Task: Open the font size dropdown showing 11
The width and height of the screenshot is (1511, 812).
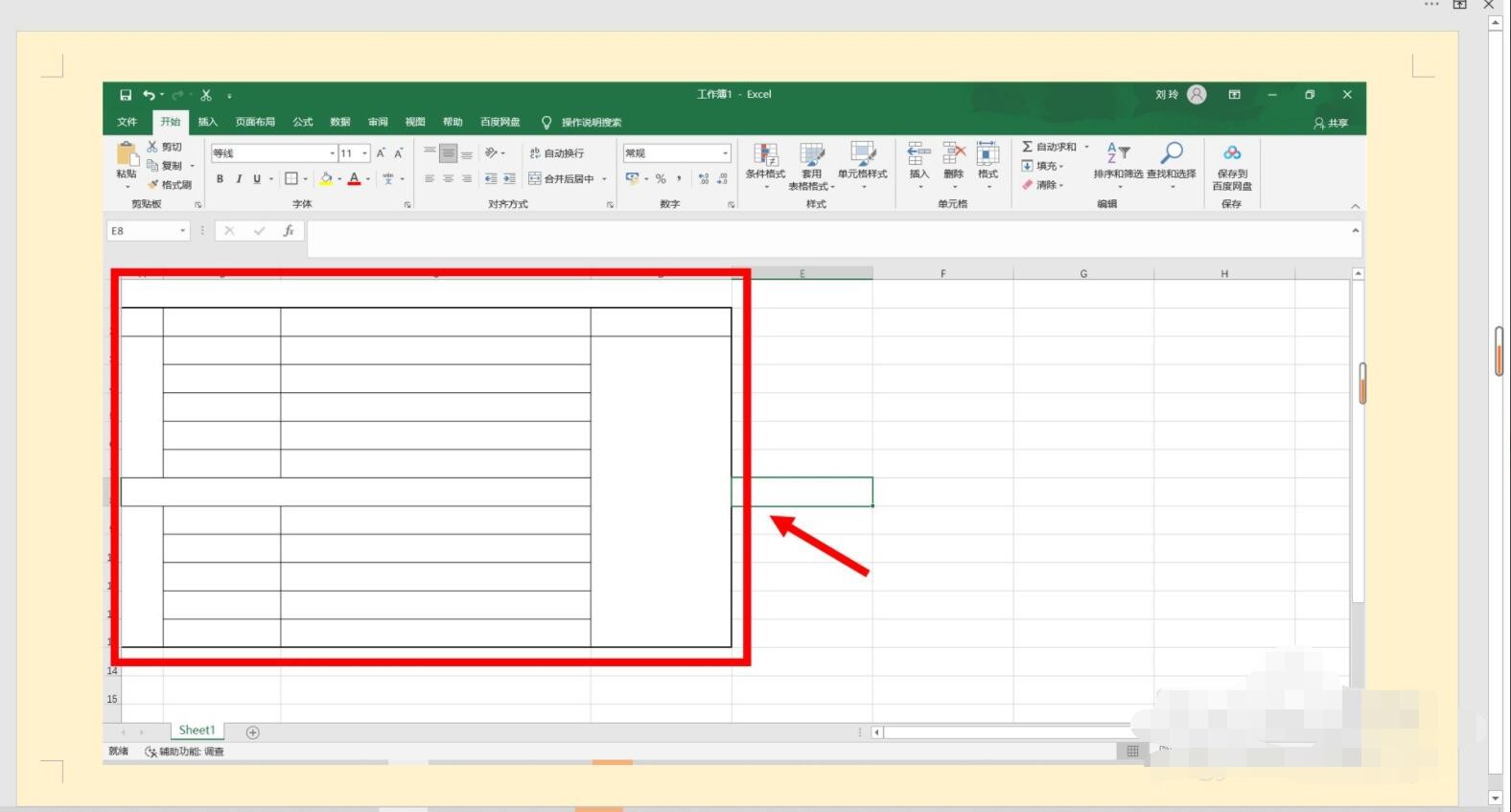Action: point(365,153)
